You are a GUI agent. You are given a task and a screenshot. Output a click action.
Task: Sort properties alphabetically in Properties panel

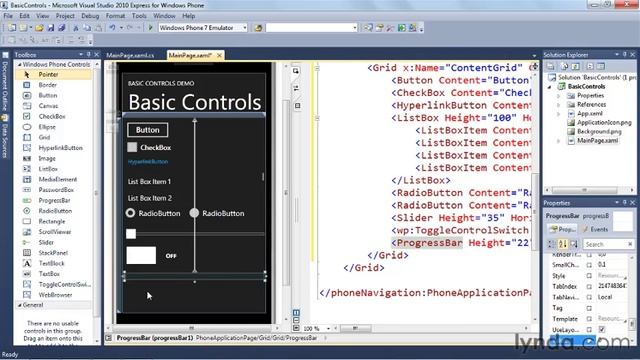point(563,244)
